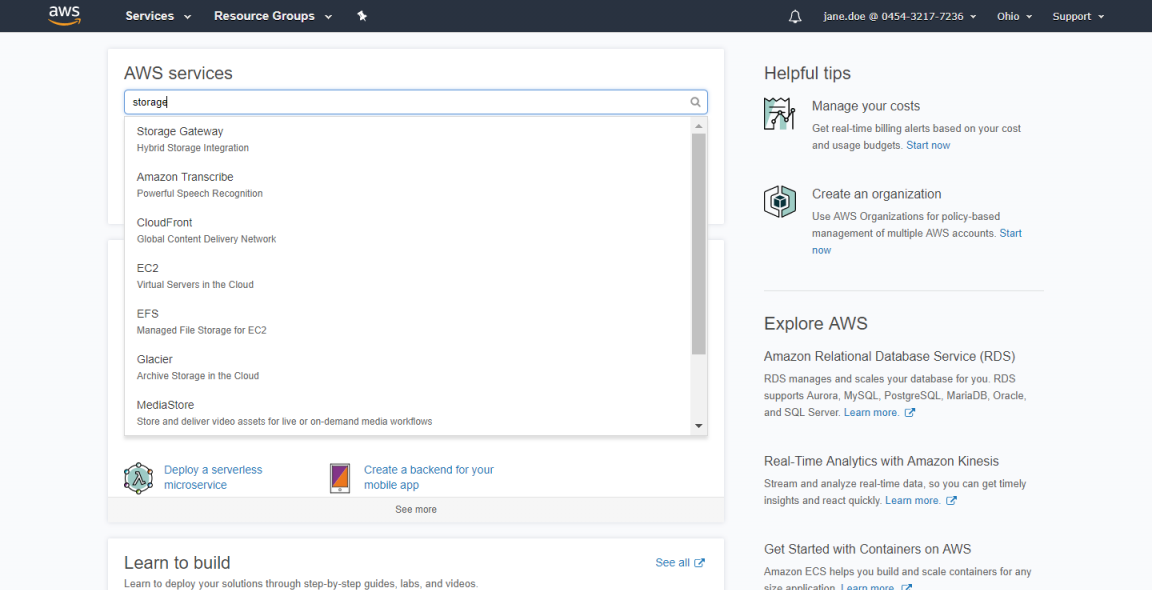1152x590 pixels.
Task: Click Create a backend for your mobile app
Action: tap(429, 478)
